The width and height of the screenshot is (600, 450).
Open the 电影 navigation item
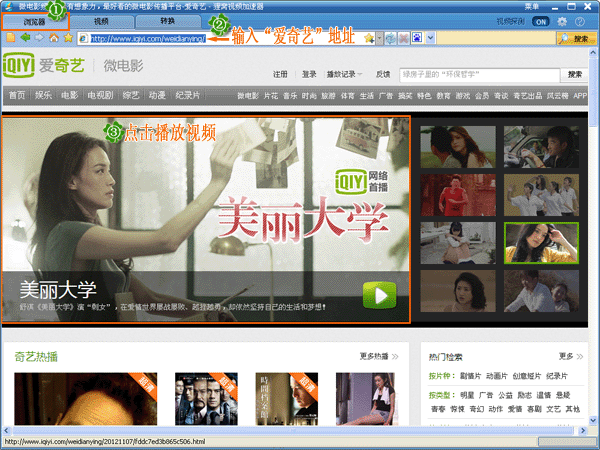click(x=70, y=95)
